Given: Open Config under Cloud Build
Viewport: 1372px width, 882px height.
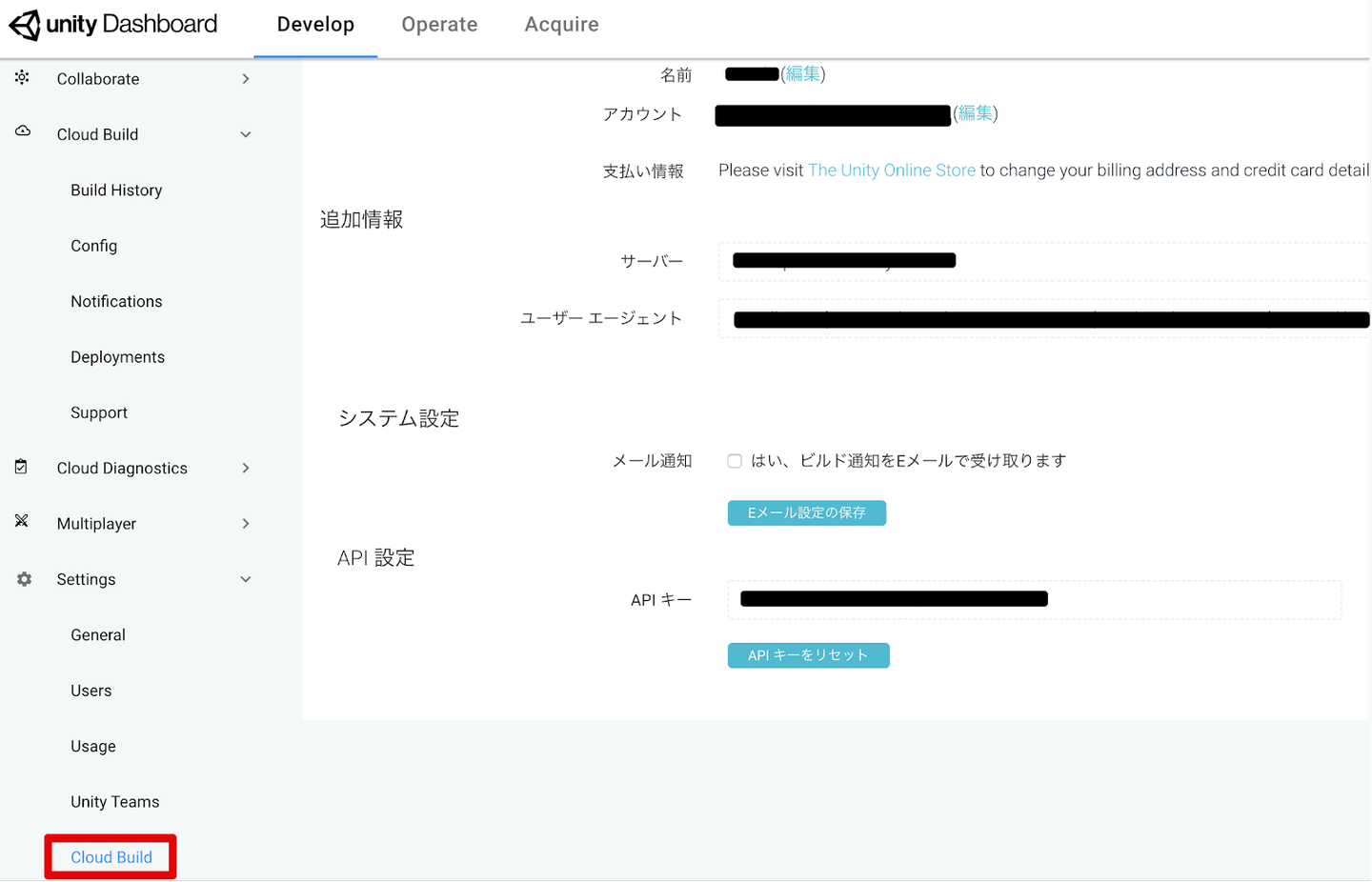Looking at the screenshot, I should [x=94, y=246].
